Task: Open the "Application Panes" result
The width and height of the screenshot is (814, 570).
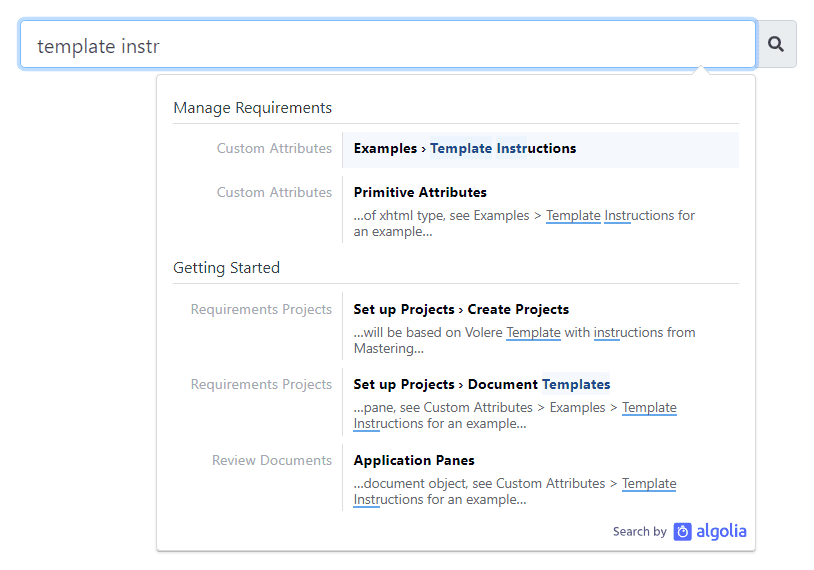Action: tap(414, 460)
